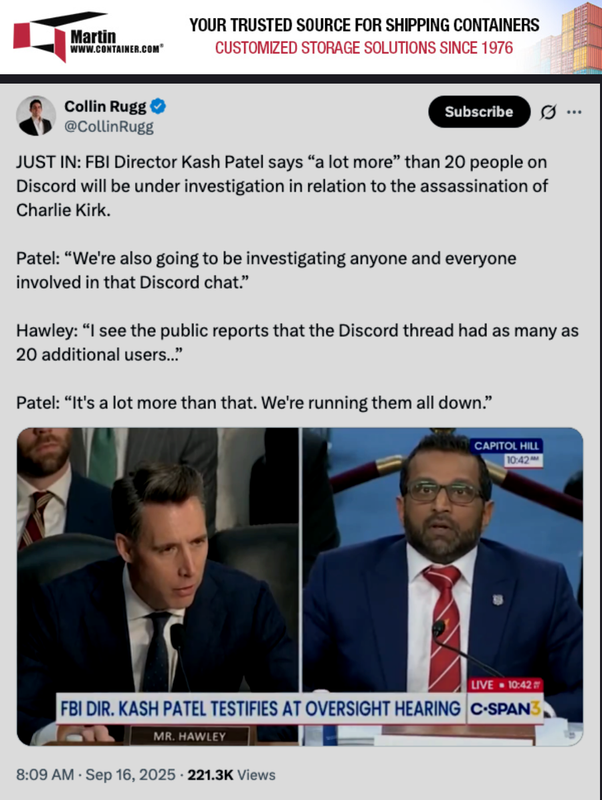Viewport: 602px width, 800px height.
Task: Open Collin Rugg's profile picture
Action: (x=36, y=116)
